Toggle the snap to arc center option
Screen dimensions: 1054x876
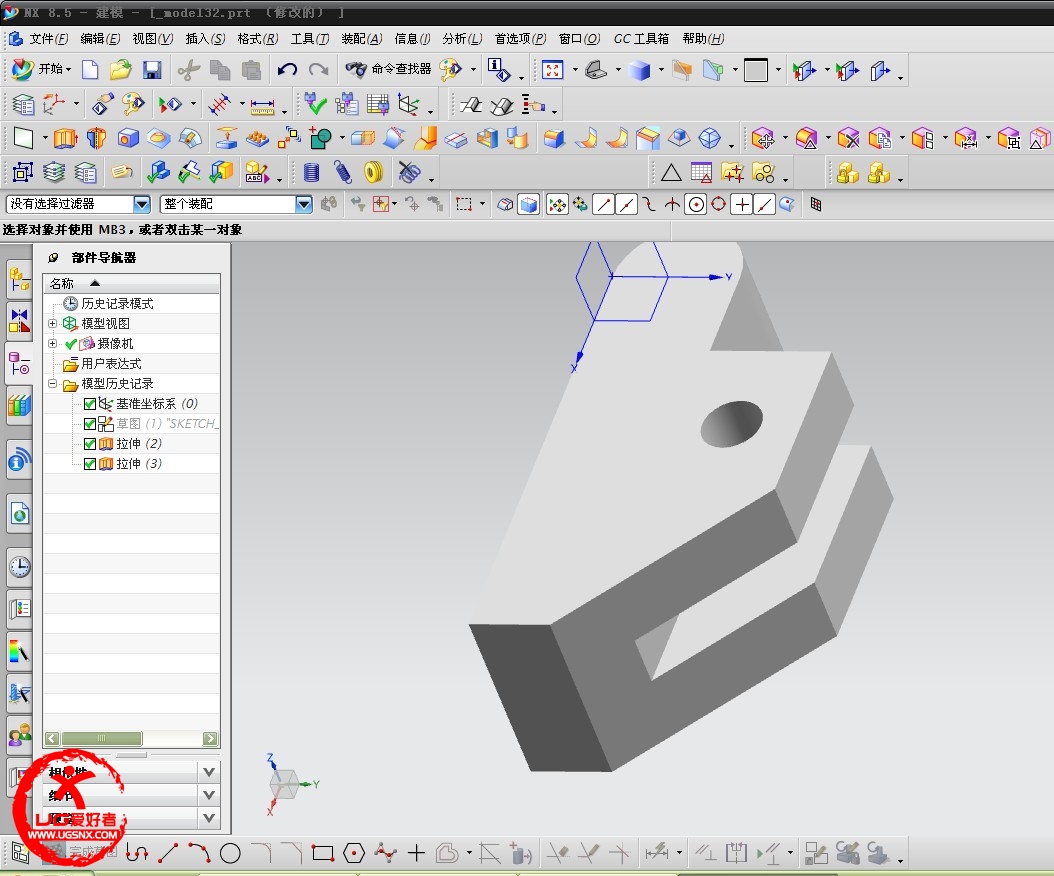(696, 204)
